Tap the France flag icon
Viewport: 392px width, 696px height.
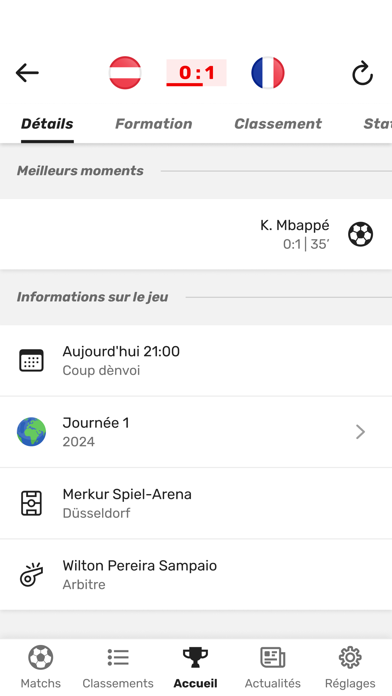point(268,73)
